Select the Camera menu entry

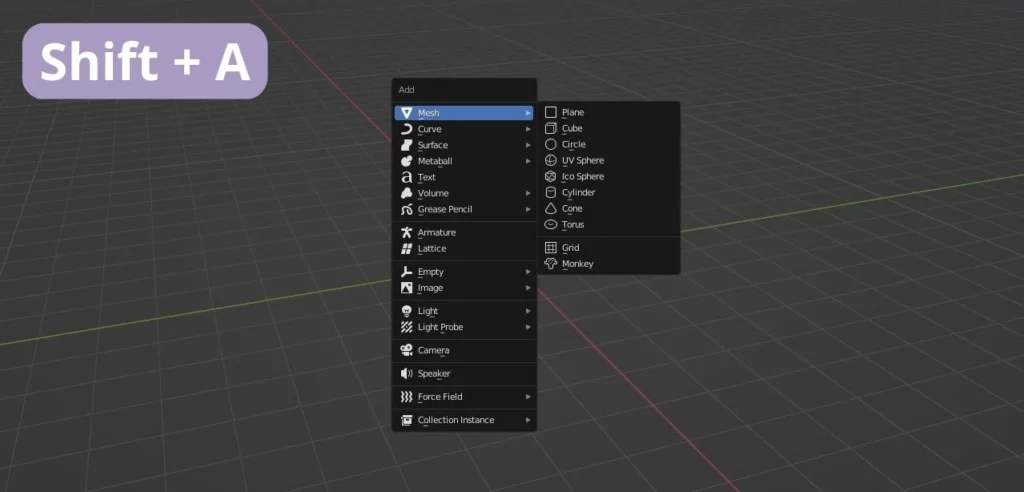[x=464, y=350]
